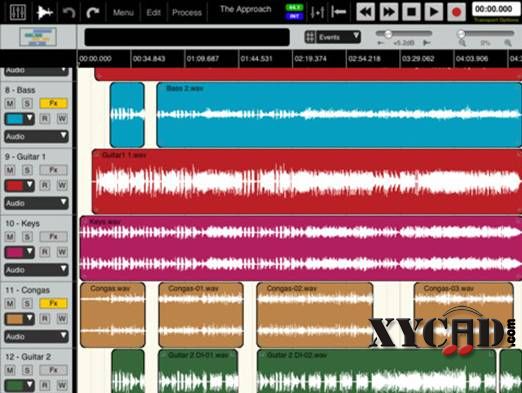Image resolution: width=522 pixels, height=393 pixels.
Task: Rewind the transport
Action: pyautogui.click(x=365, y=12)
